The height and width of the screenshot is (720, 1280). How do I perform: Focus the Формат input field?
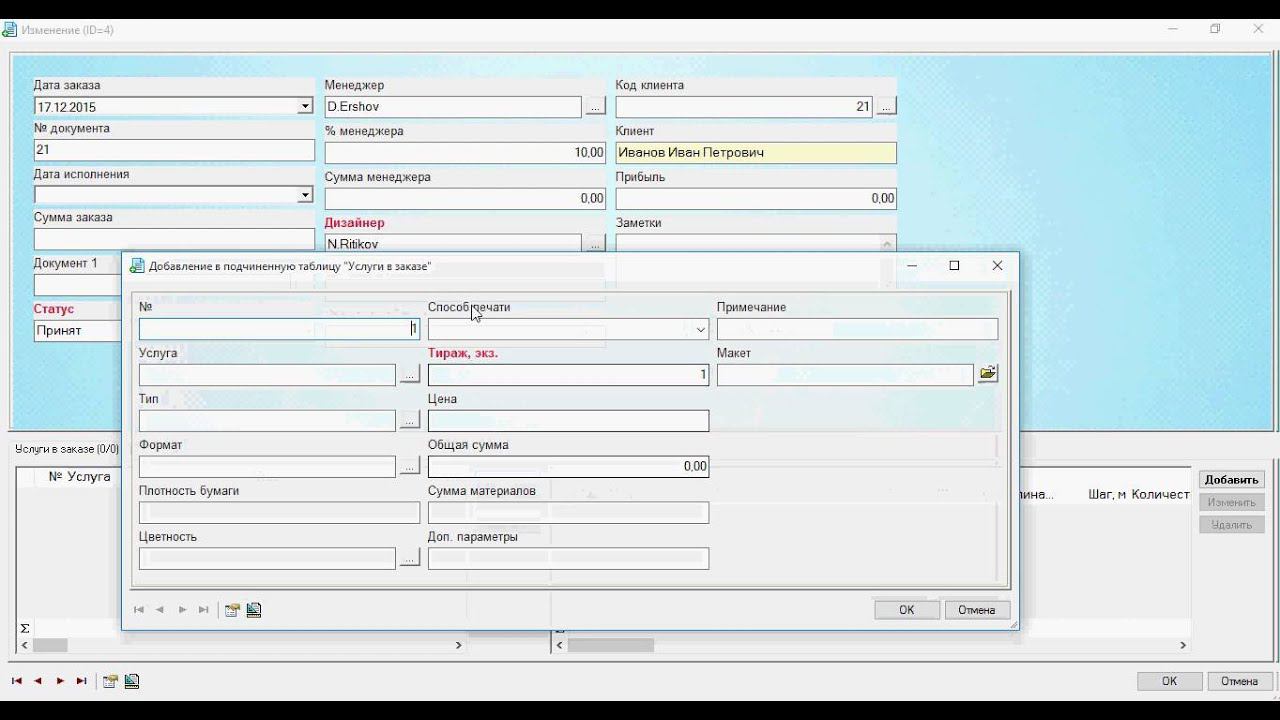(267, 467)
